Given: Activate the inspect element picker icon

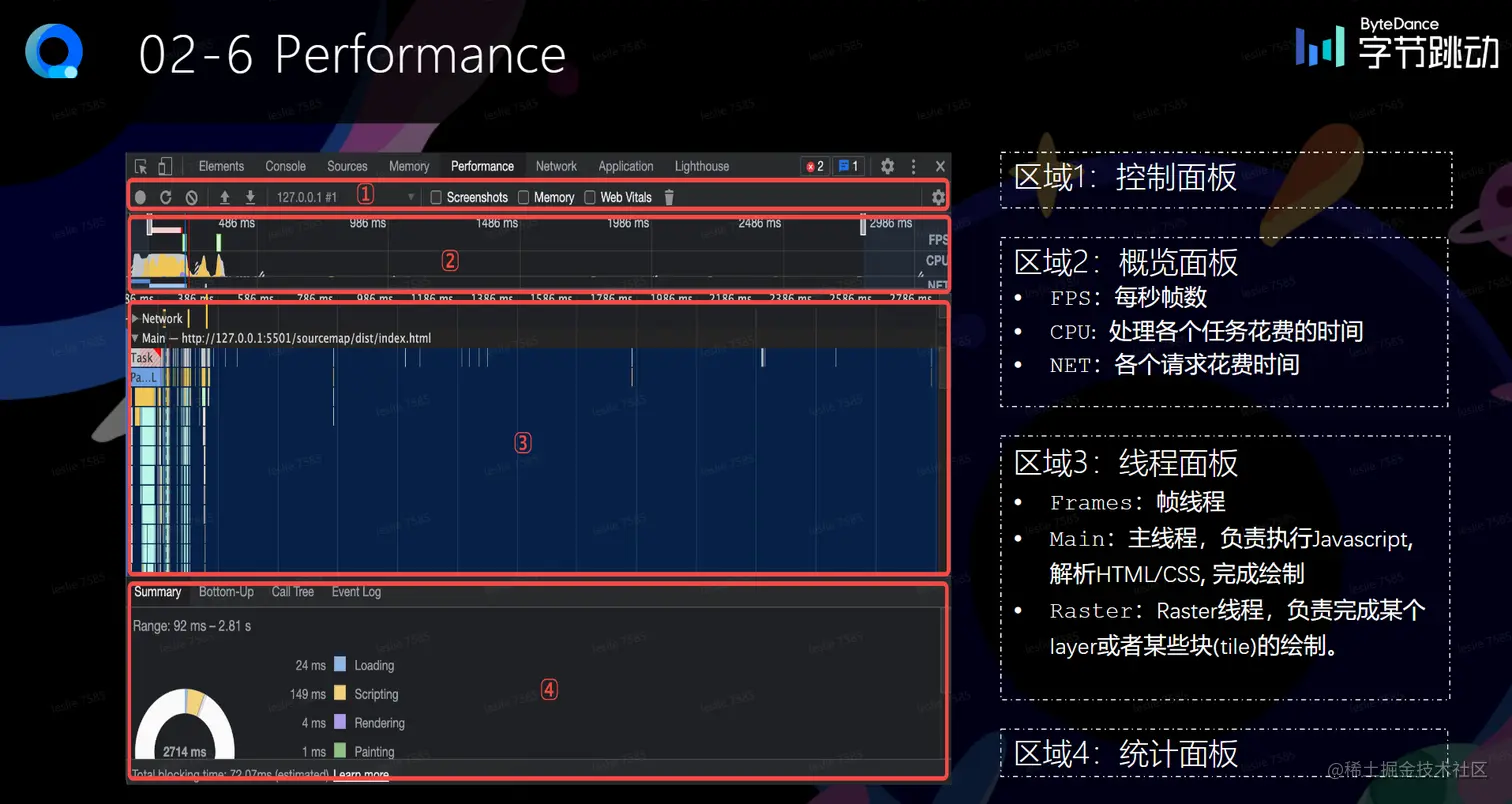Looking at the screenshot, I should [x=141, y=166].
